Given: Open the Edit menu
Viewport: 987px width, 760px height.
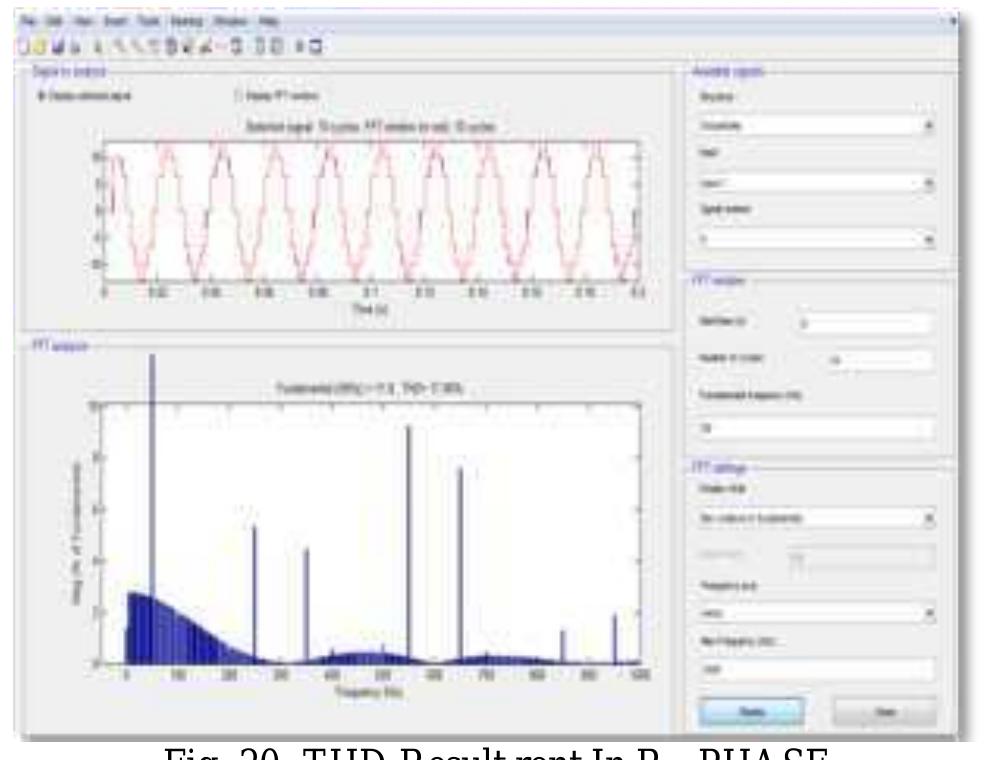Looking at the screenshot, I should point(54,21).
